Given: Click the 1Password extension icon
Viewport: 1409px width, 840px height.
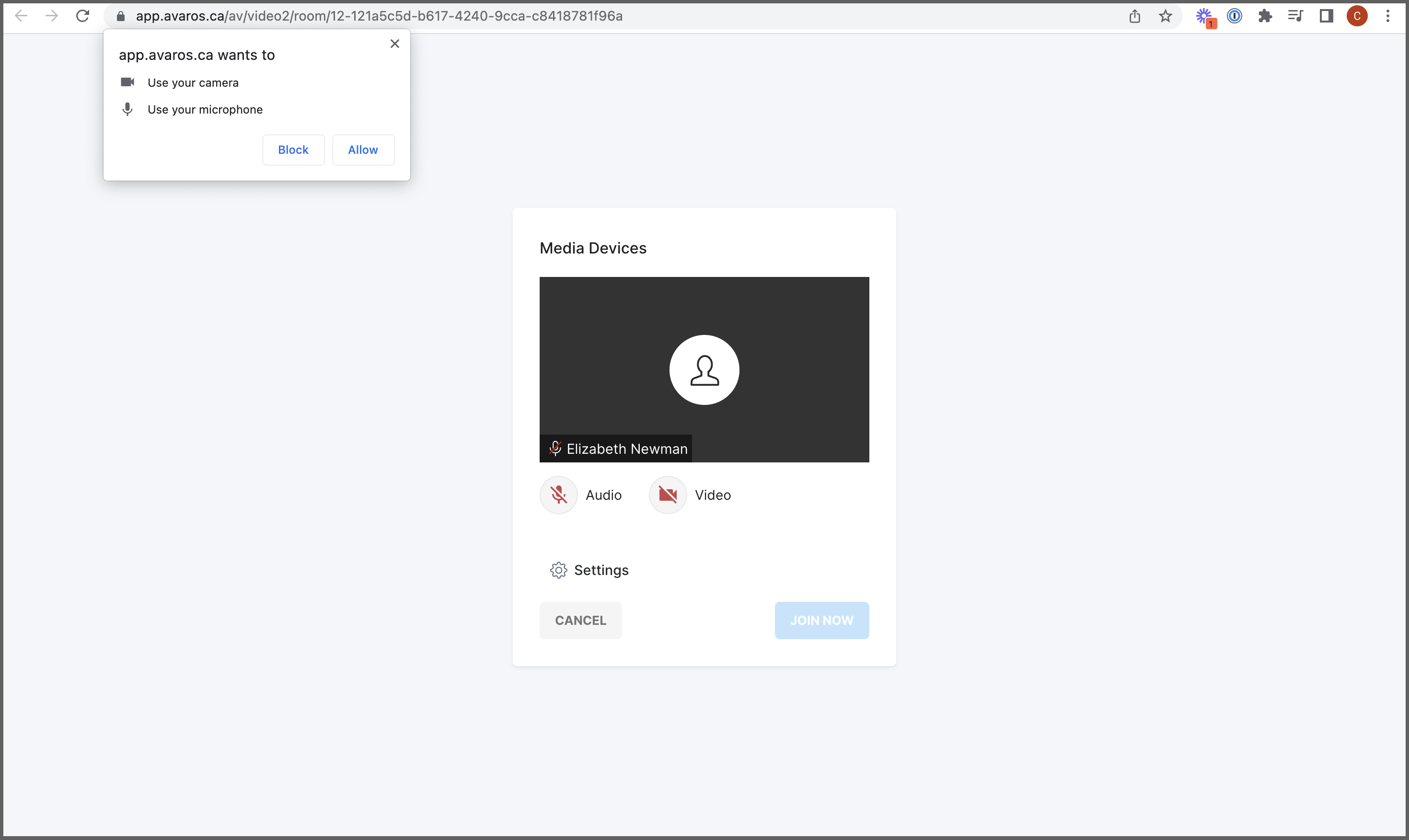Looking at the screenshot, I should coord(1235,16).
